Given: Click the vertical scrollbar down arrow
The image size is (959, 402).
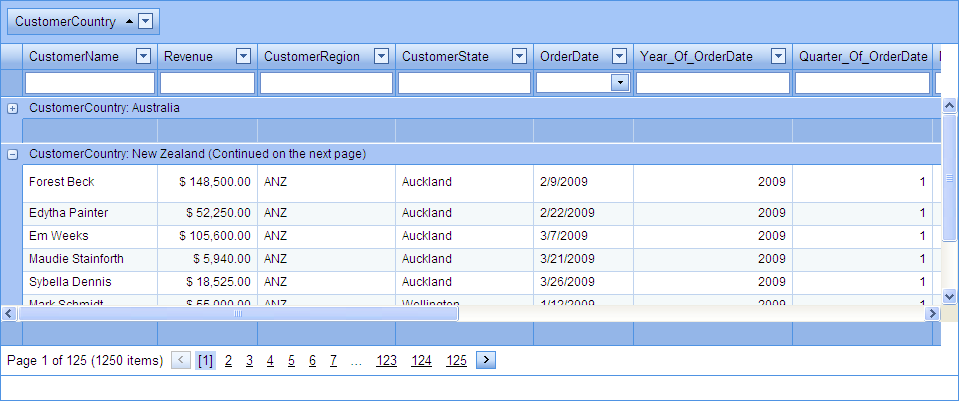Looking at the screenshot, I should click(949, 296).
